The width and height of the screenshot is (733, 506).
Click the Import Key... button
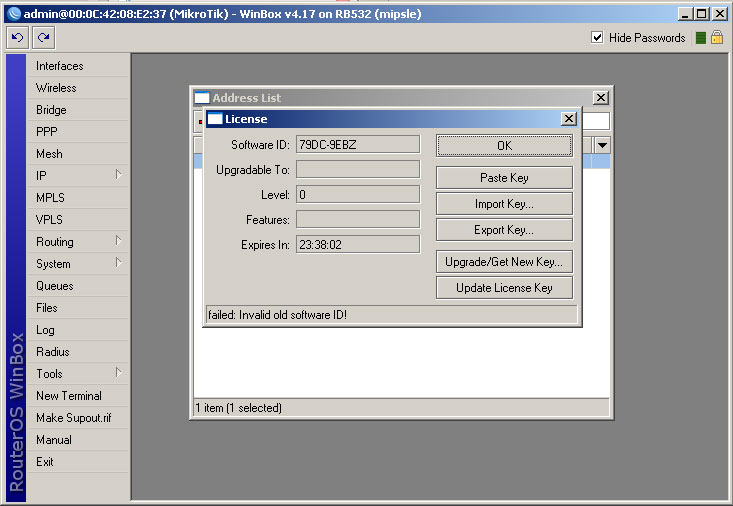504,204
